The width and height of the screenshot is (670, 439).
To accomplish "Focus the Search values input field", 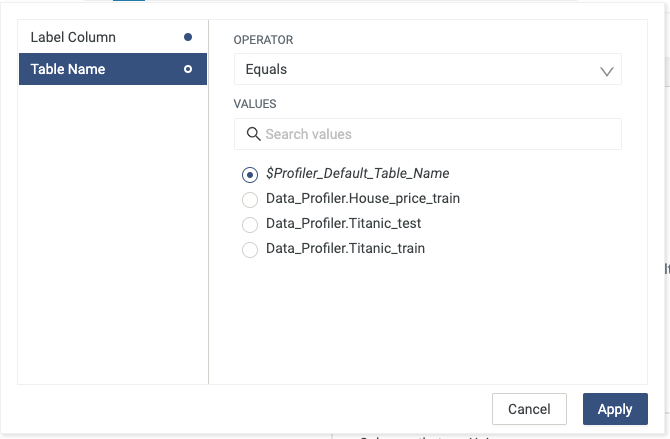I will (438, 134).
